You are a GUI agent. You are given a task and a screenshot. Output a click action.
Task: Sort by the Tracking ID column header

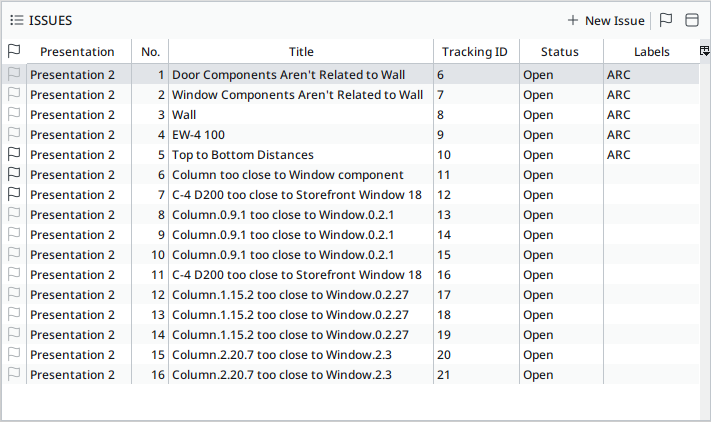click(x=475, y=51)
